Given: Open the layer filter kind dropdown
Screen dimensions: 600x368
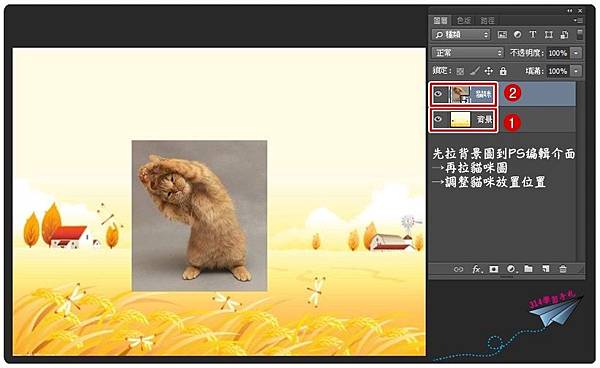Looking at the screenshot, I should point(461,35).
